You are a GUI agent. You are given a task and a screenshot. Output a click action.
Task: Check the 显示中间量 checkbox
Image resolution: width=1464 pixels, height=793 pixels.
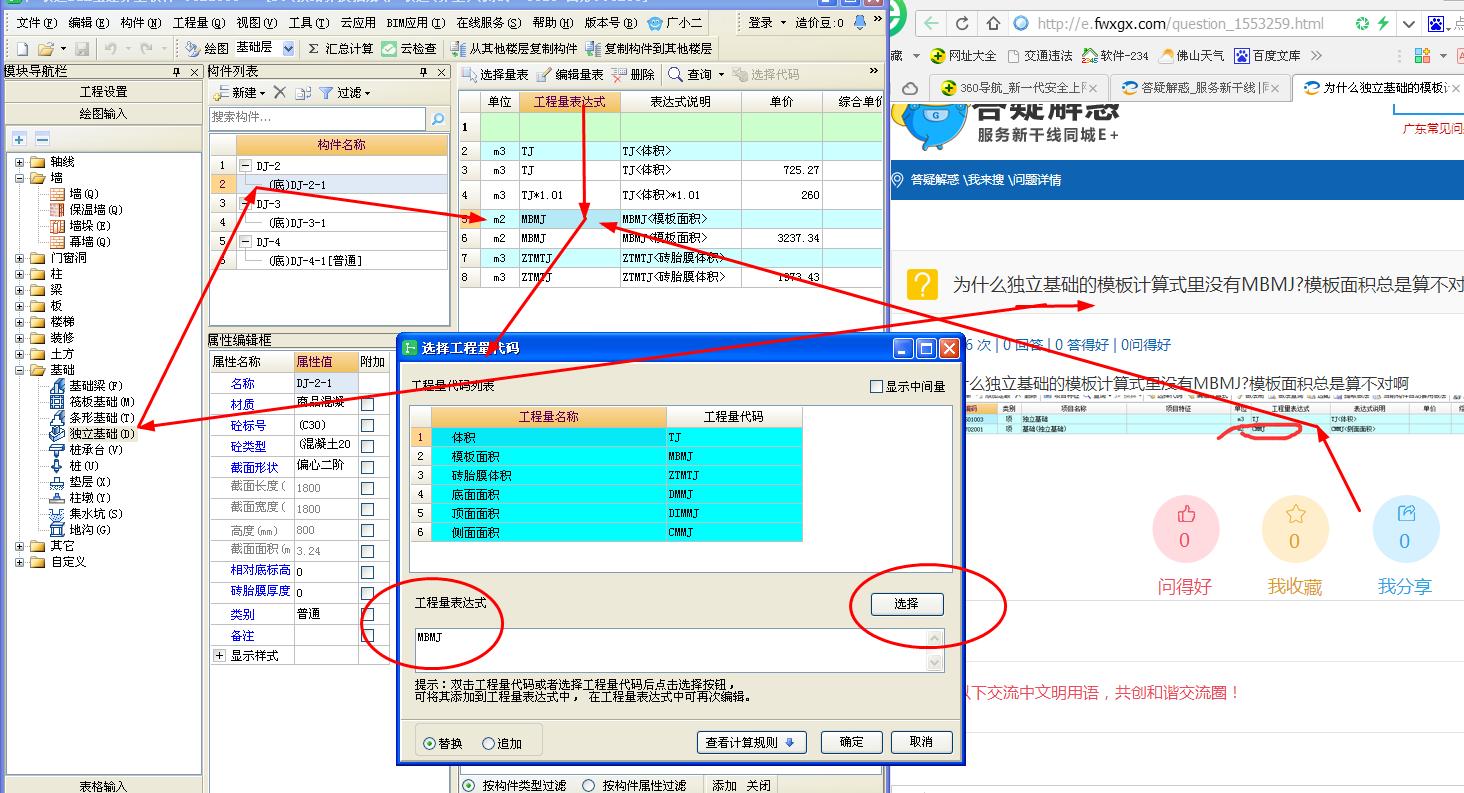[x=876, y=387]
